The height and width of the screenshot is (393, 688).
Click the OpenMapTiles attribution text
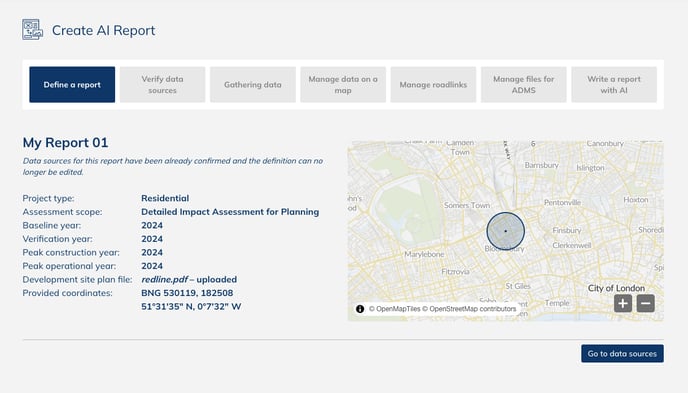coord(394,309)
